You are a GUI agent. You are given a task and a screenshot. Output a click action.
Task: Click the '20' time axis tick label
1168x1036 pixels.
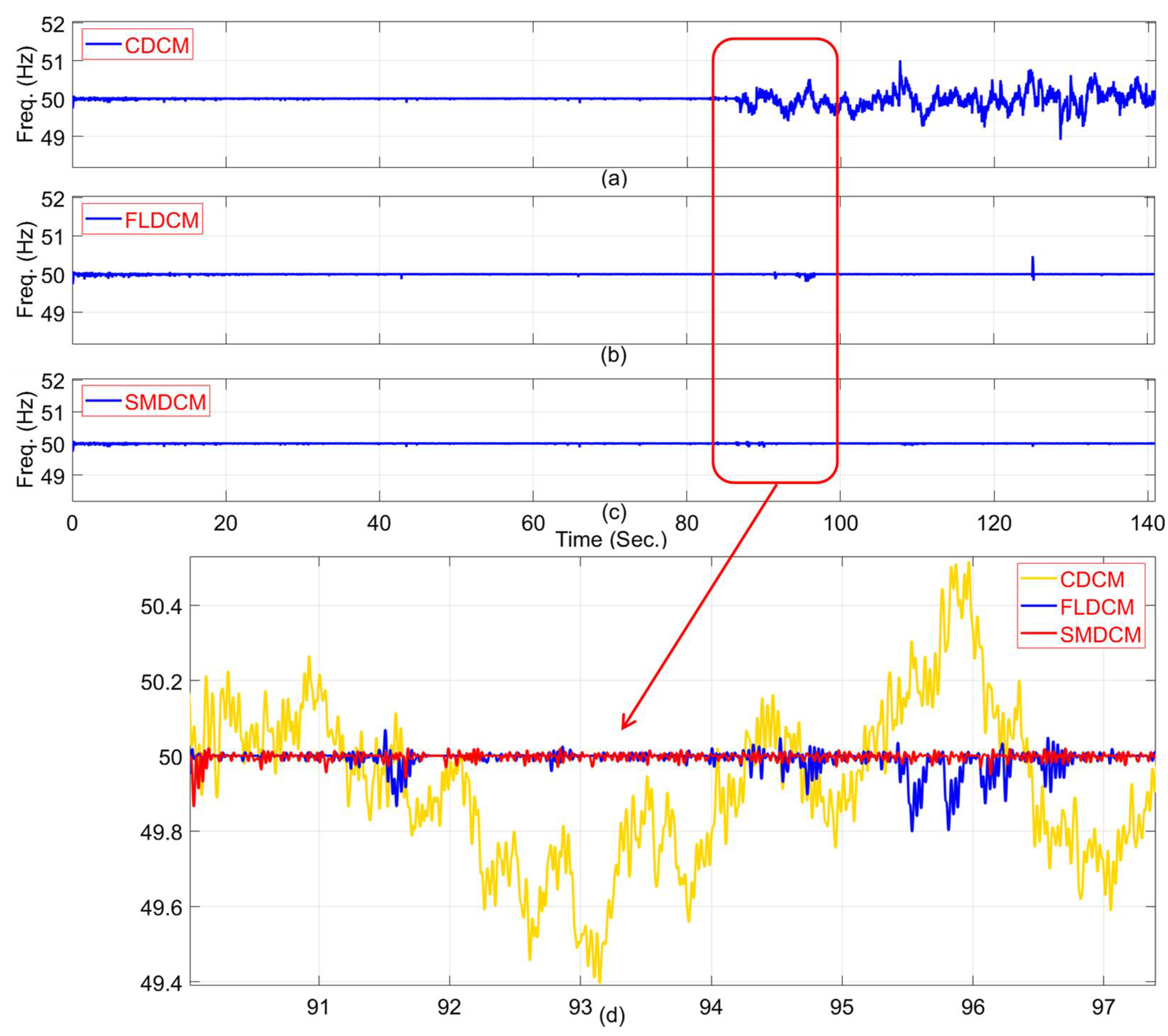click(x=225, y=523)
